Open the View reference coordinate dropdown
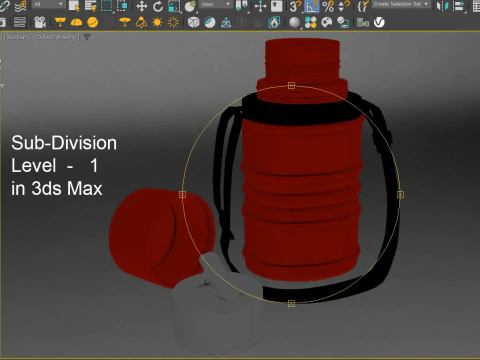Screen dimensions: 480x360 coord(216,4)
